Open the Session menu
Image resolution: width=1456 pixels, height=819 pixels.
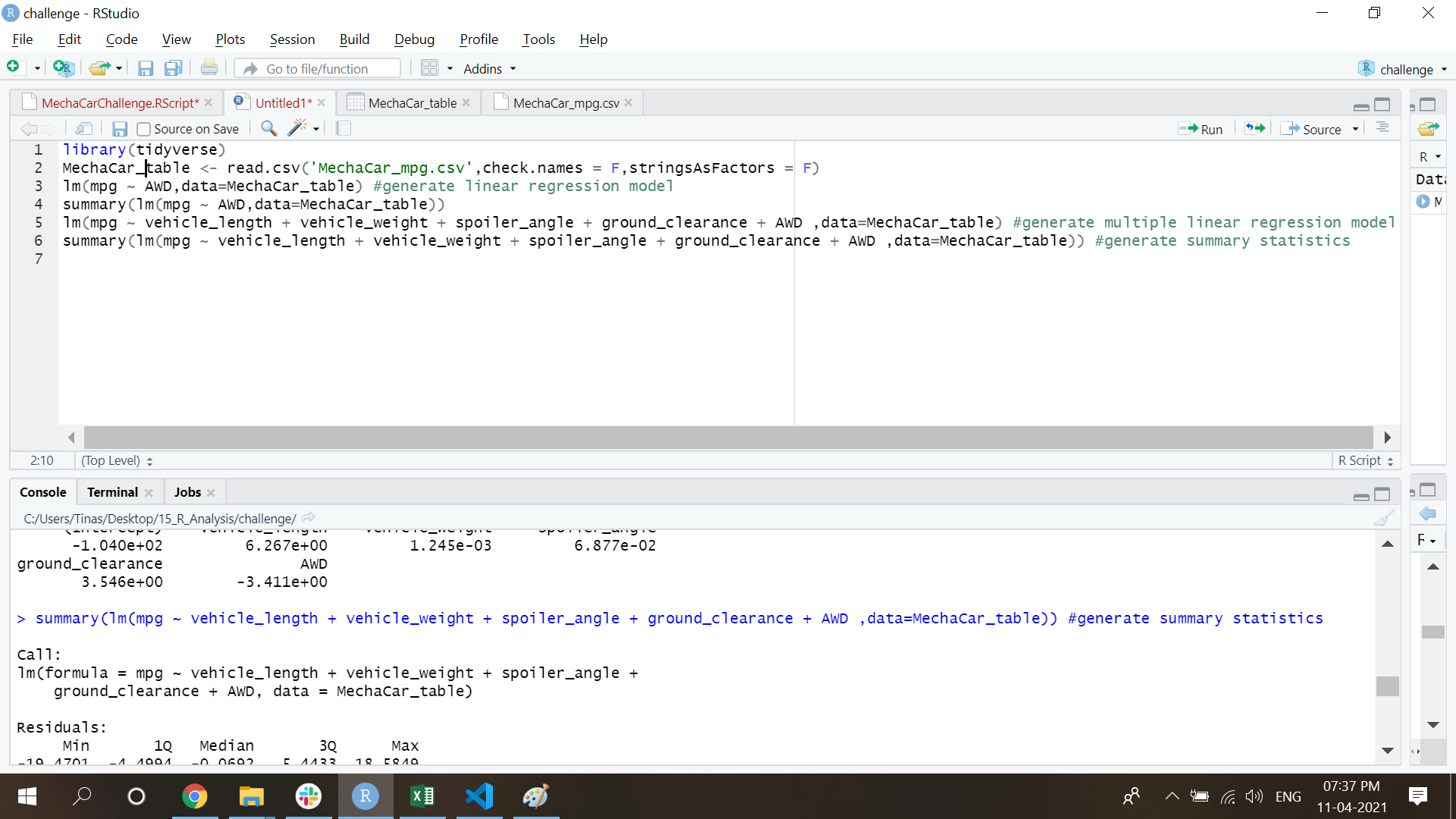point(292,39)
